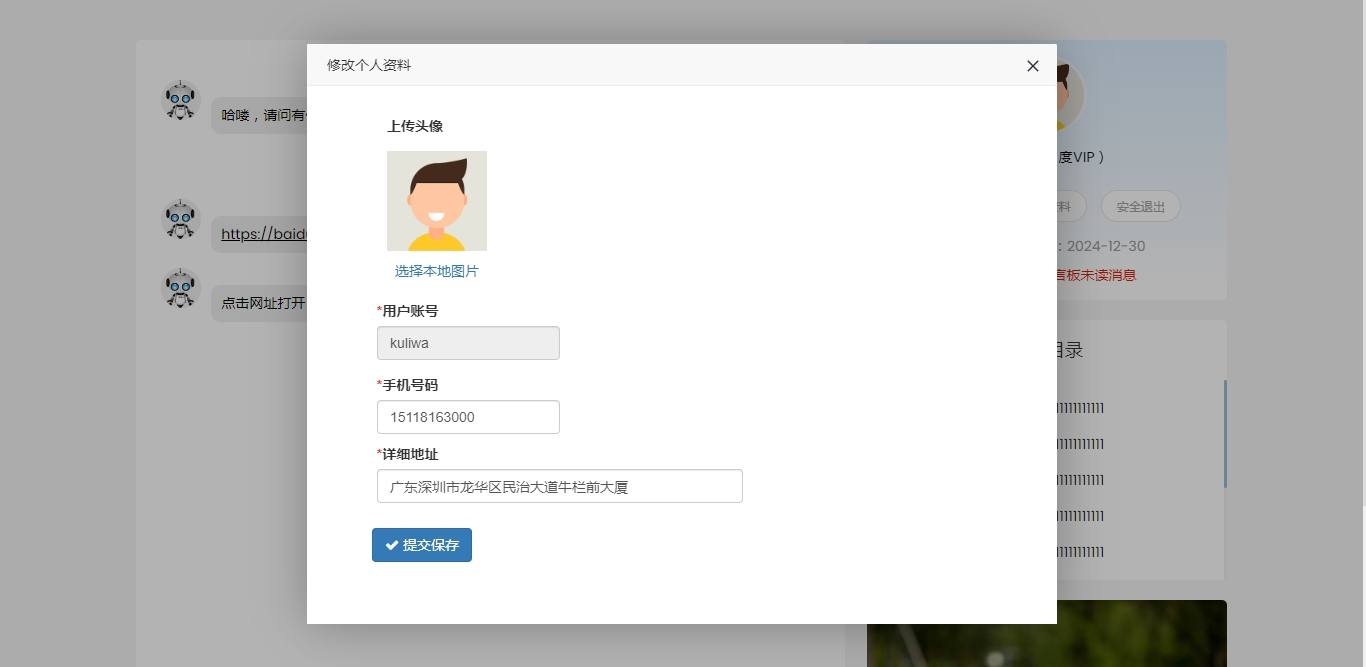Click the 安全退出 logout button

[x=1140, y=207]
